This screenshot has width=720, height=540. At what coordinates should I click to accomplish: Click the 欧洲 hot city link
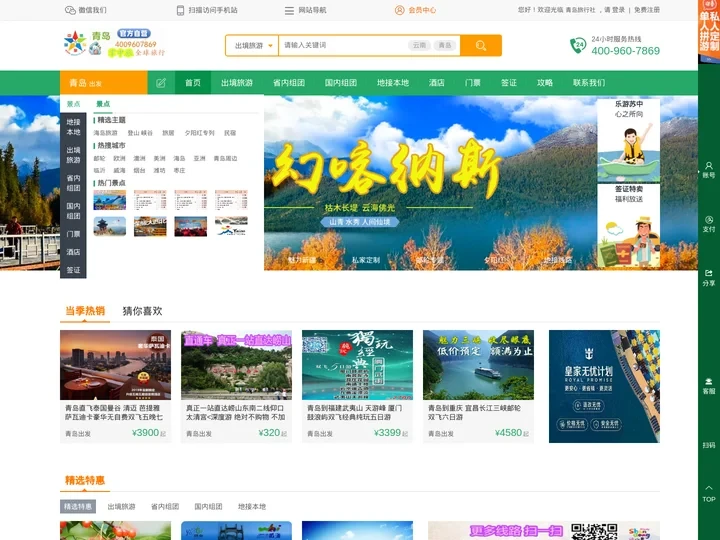[x=119, y=158]
